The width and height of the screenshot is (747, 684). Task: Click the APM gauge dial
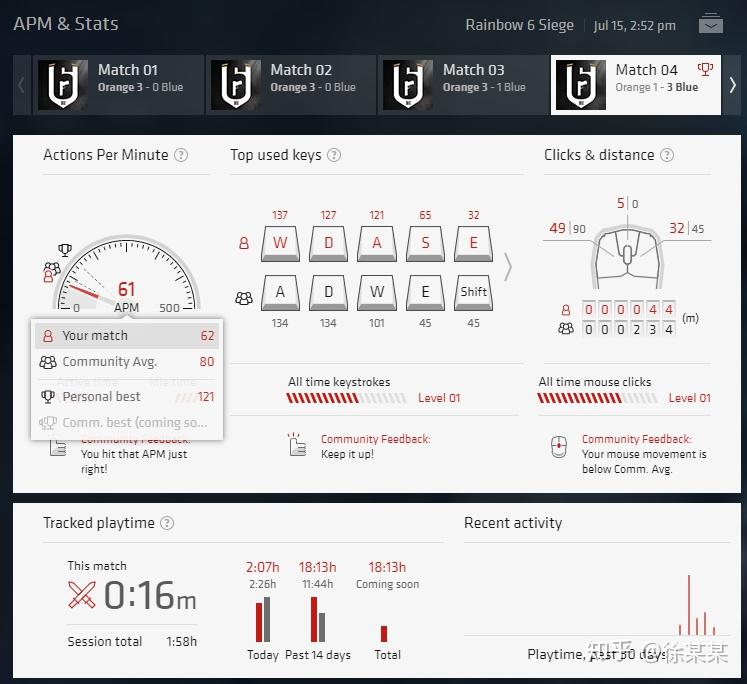(x=126, y=273)
